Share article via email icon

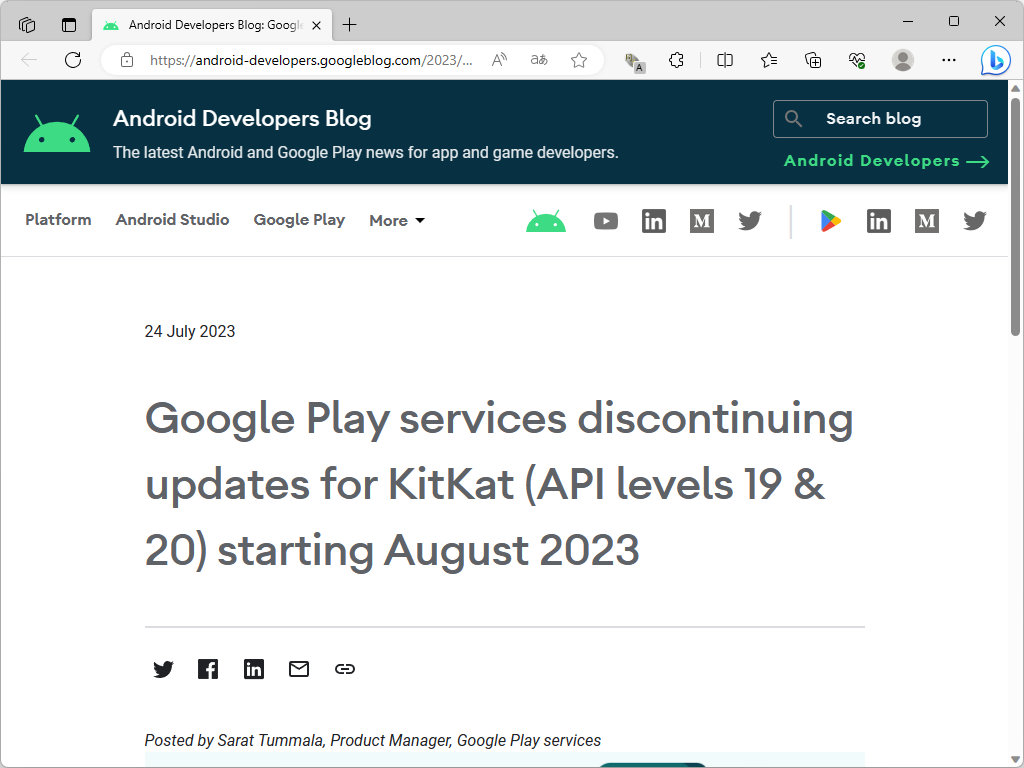click(299, 669)
